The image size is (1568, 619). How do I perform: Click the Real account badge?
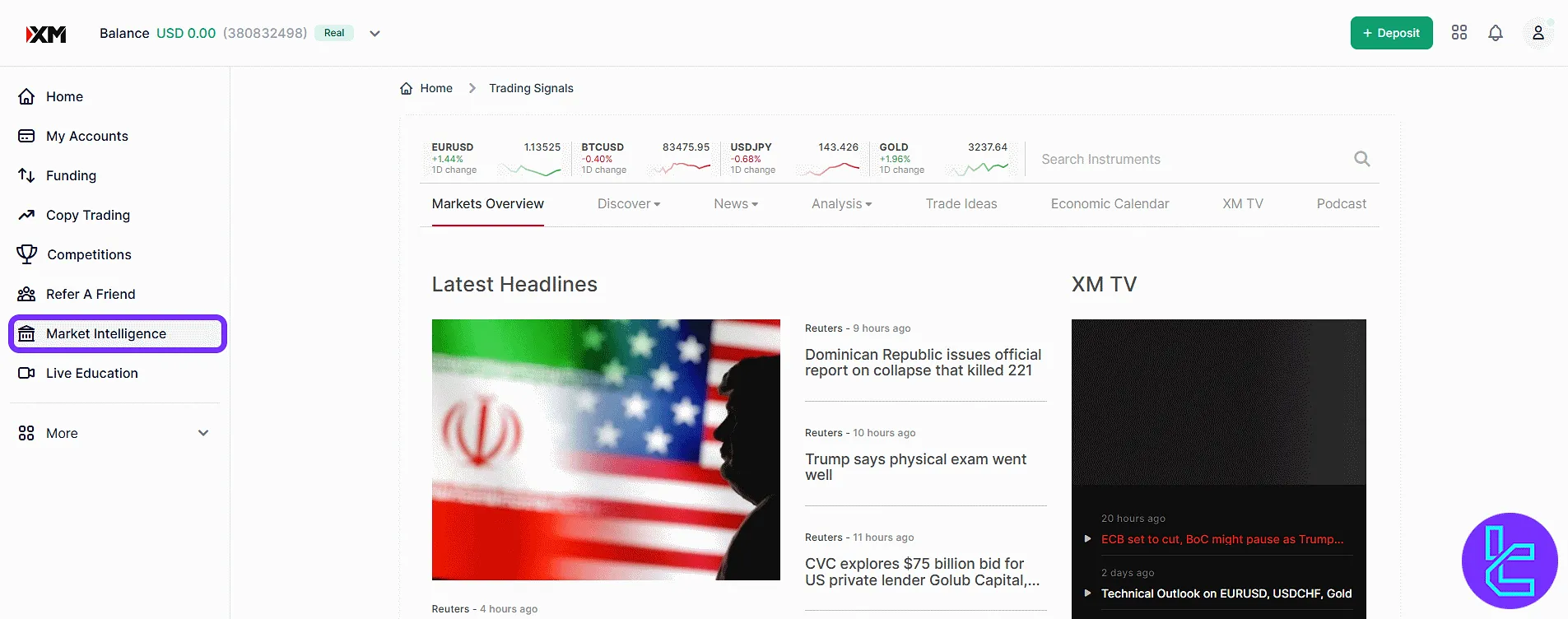[334, 33]
